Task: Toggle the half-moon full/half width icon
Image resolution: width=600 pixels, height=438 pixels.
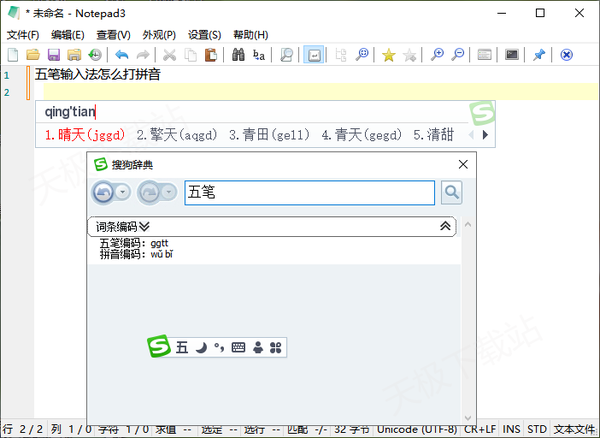Action: [201, 348]
